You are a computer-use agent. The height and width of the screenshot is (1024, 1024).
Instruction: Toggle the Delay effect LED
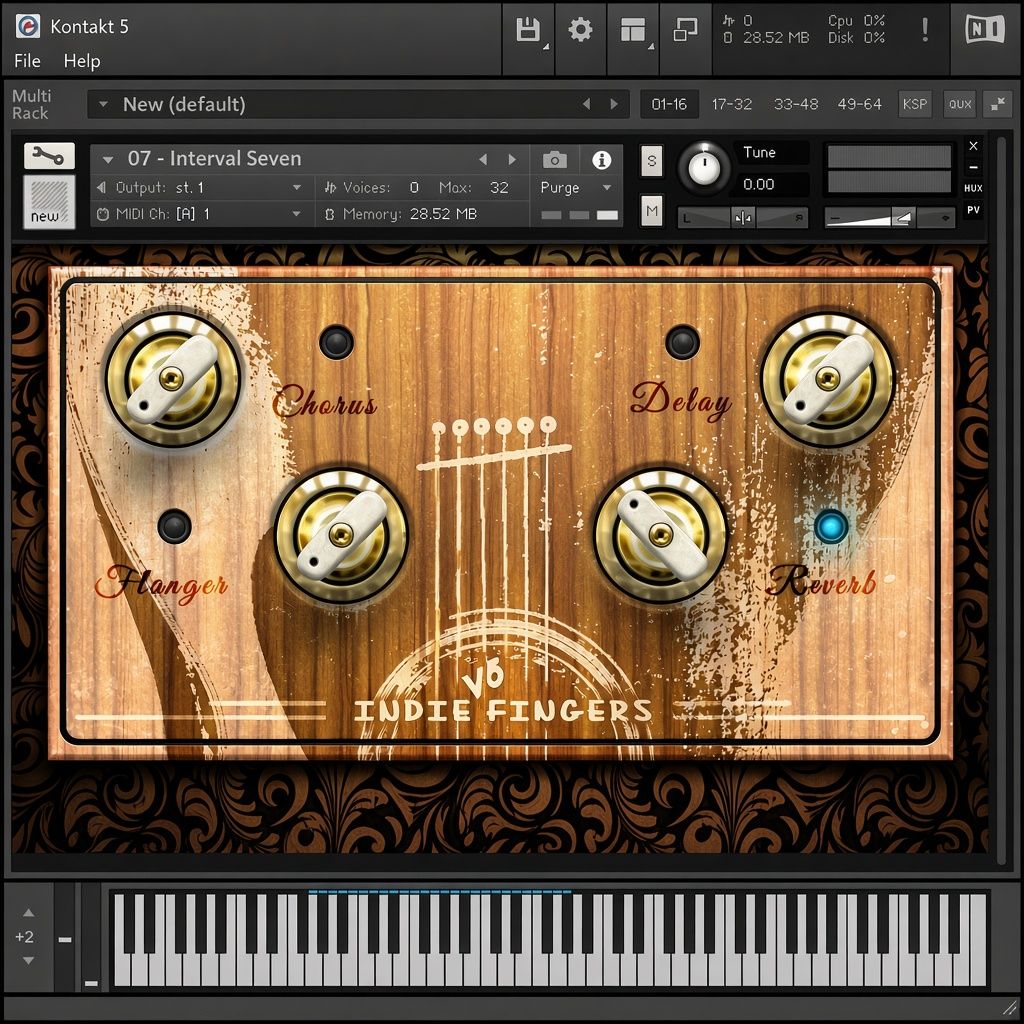[x=682, y=342]
